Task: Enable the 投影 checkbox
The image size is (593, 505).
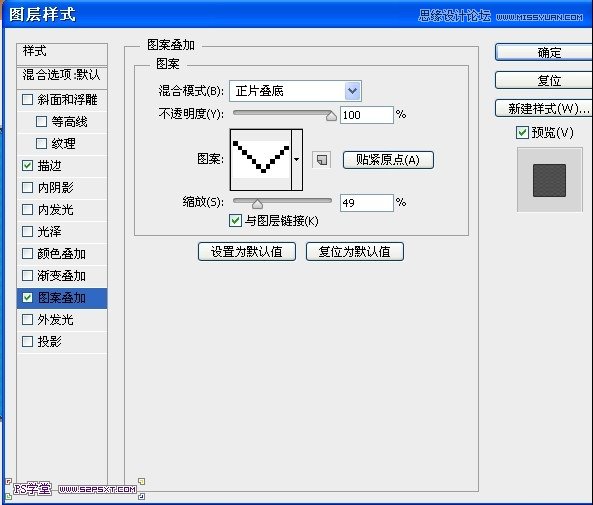Action: 28,342
